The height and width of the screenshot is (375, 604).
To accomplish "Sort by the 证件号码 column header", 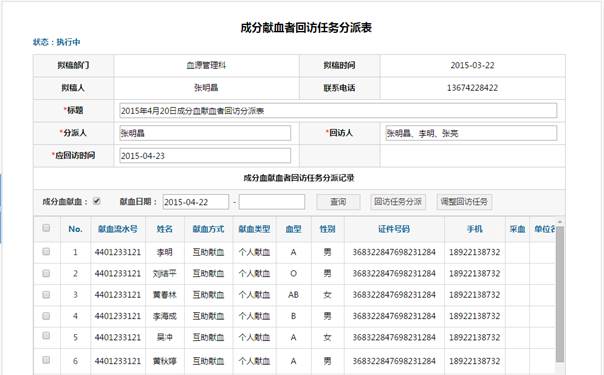I will click(394, 229).
